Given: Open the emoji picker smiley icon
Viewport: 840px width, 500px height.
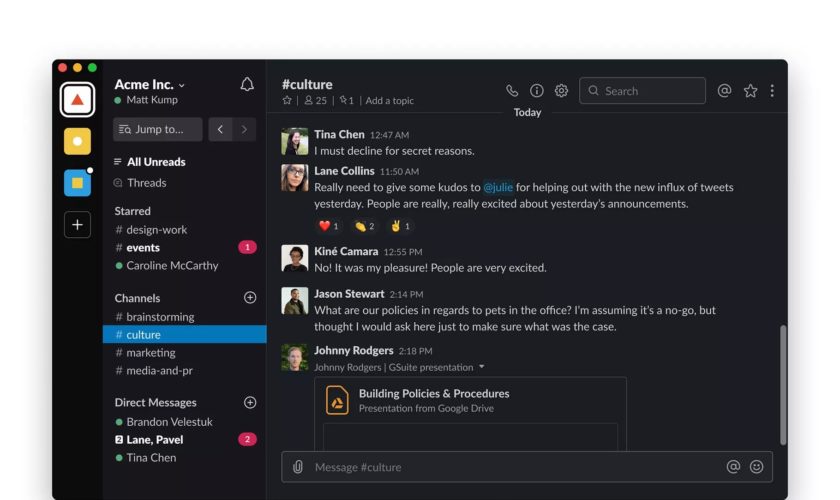Looking at the screenshot, I should coord(756,467).
